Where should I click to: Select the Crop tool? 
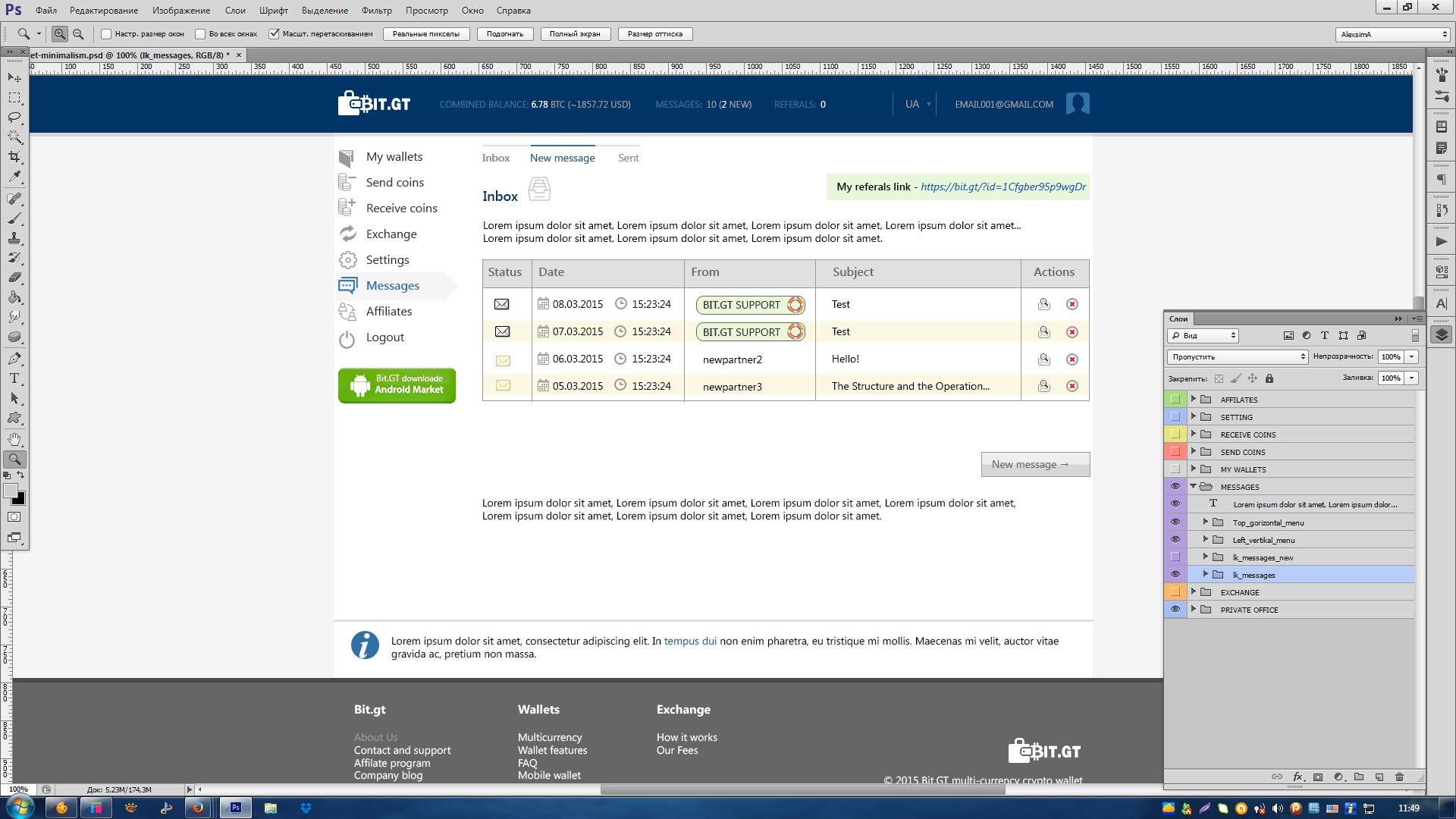pos(14,157)
